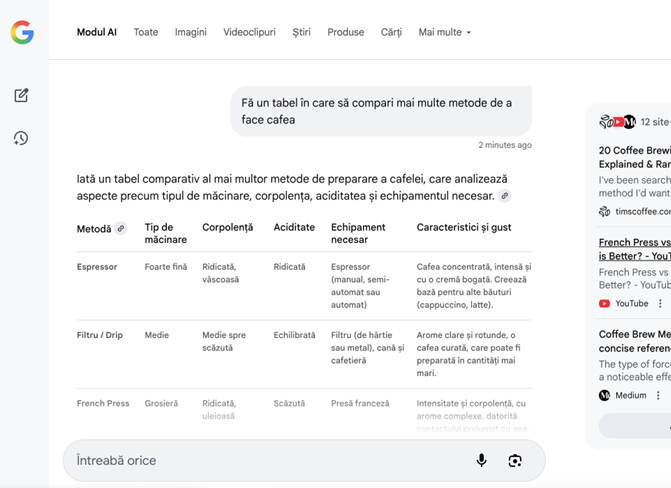This screenshot has height=488, width=671.
Task: Open the three-dot menu beside YouTube source
Action: (658, 304)
